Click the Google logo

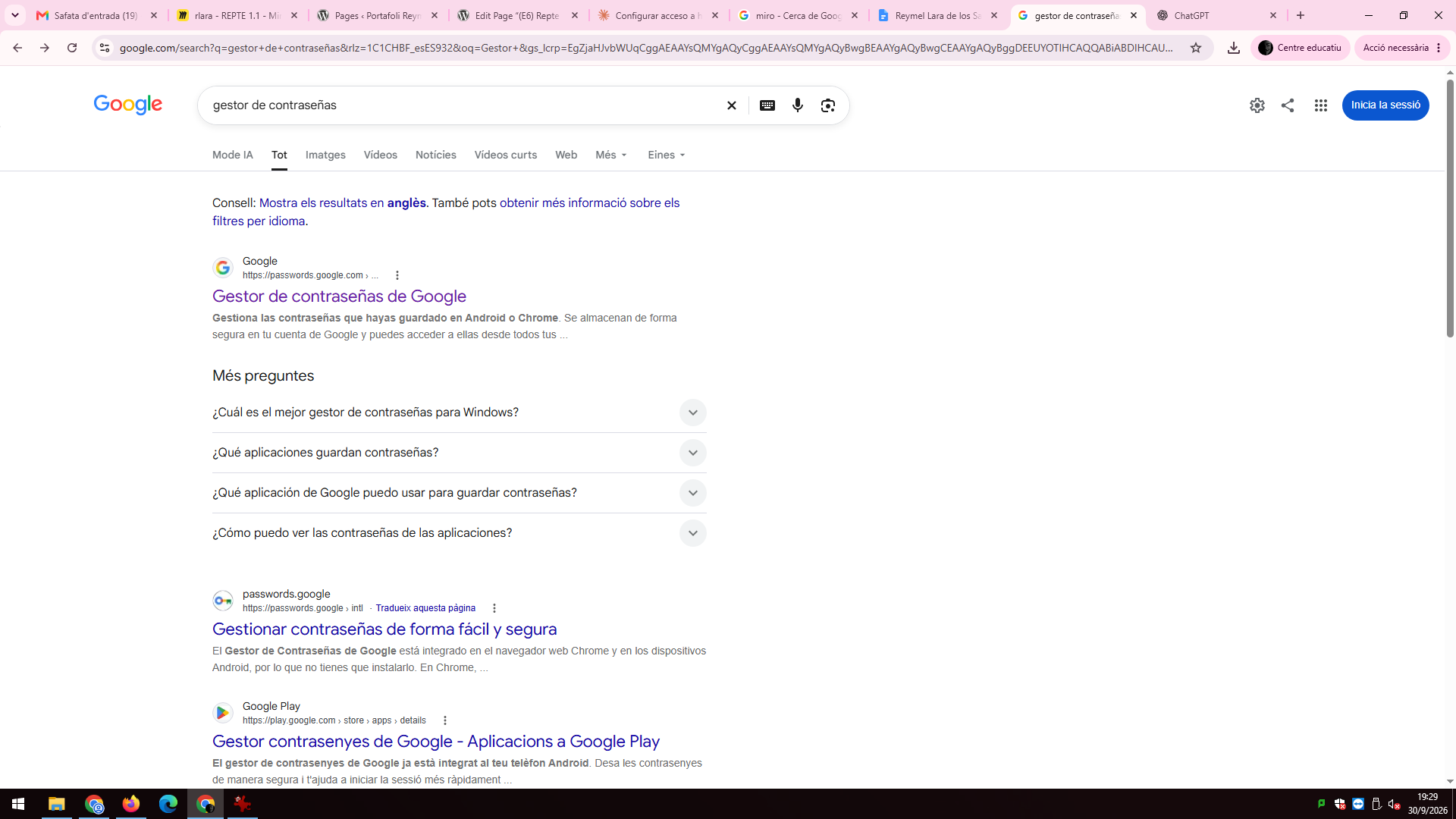tap(127, 105)
